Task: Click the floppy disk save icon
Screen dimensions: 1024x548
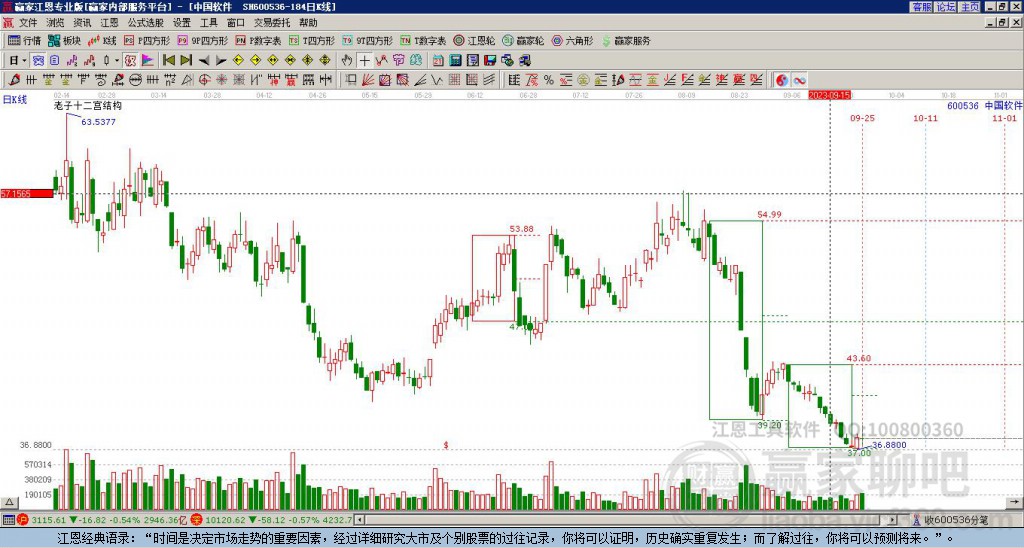Action: (490, 60)
